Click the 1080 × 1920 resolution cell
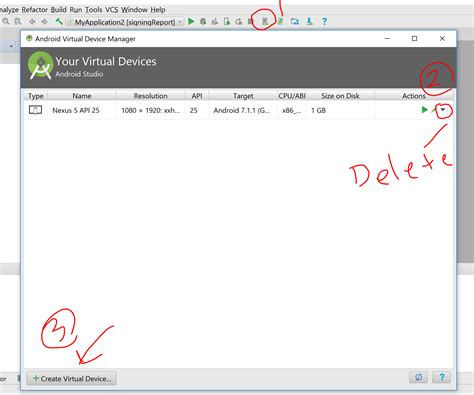 coord(150,110)
